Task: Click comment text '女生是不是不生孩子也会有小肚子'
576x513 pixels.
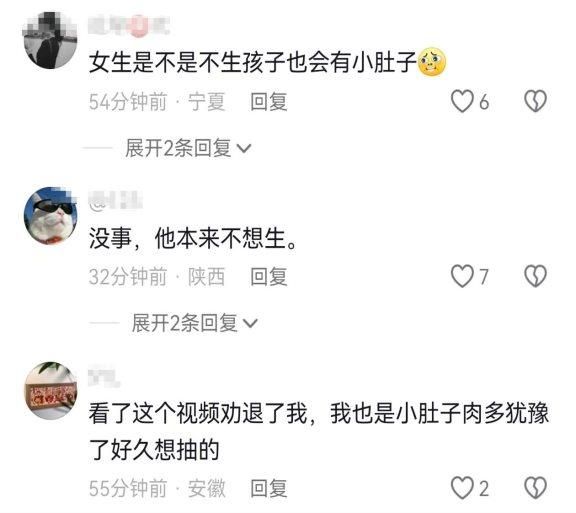Action: coord(253,62)
